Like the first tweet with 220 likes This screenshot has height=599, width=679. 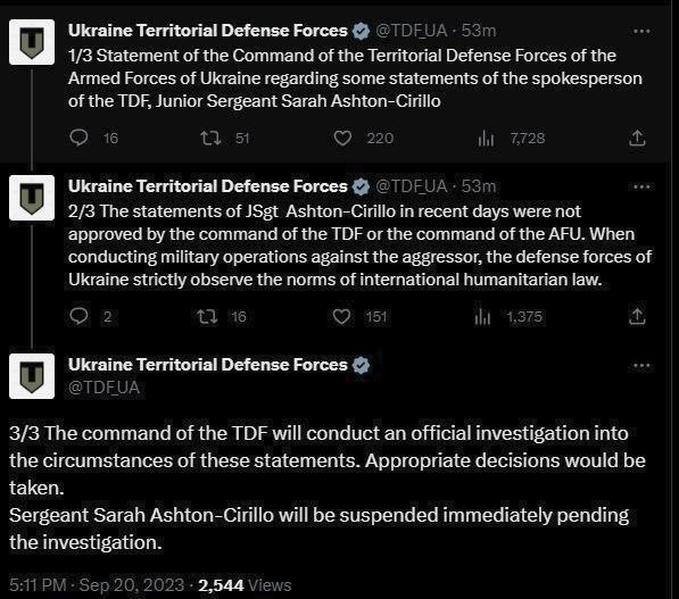(343, 138)
